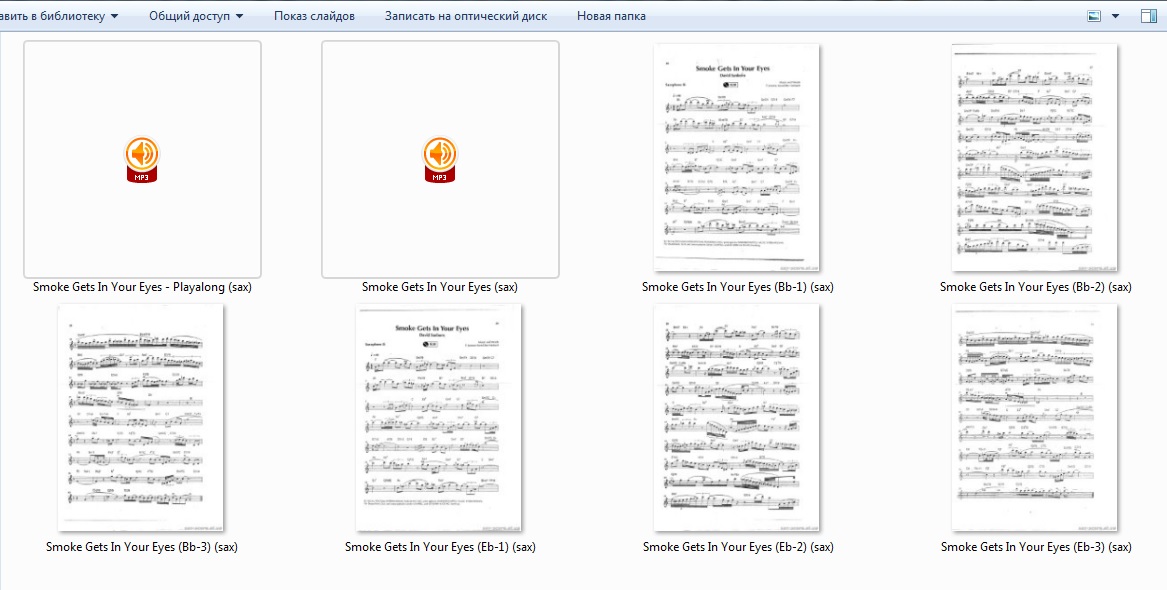Open the MP3 icon for Smoke Gets In Your Eyes - Playalong (sax)

tap(142, 159)
